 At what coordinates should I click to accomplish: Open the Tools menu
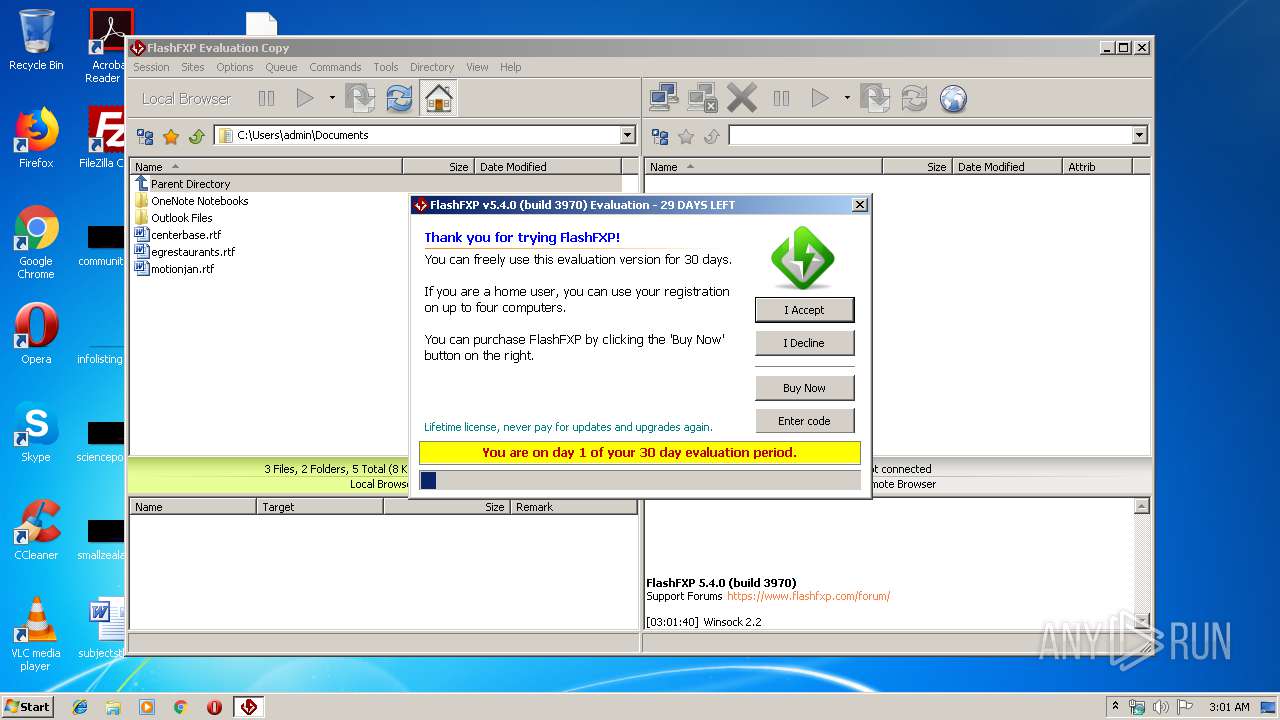(x=386, y=67)
